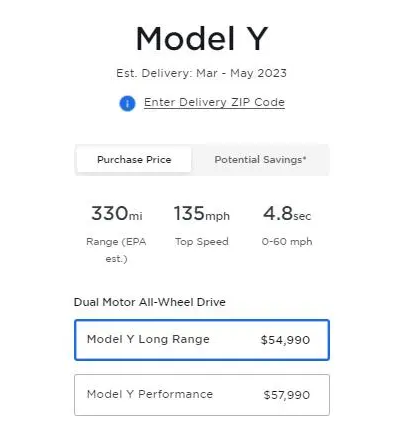
Task: Click the $54,990 price
Action: tap(285, 340)
